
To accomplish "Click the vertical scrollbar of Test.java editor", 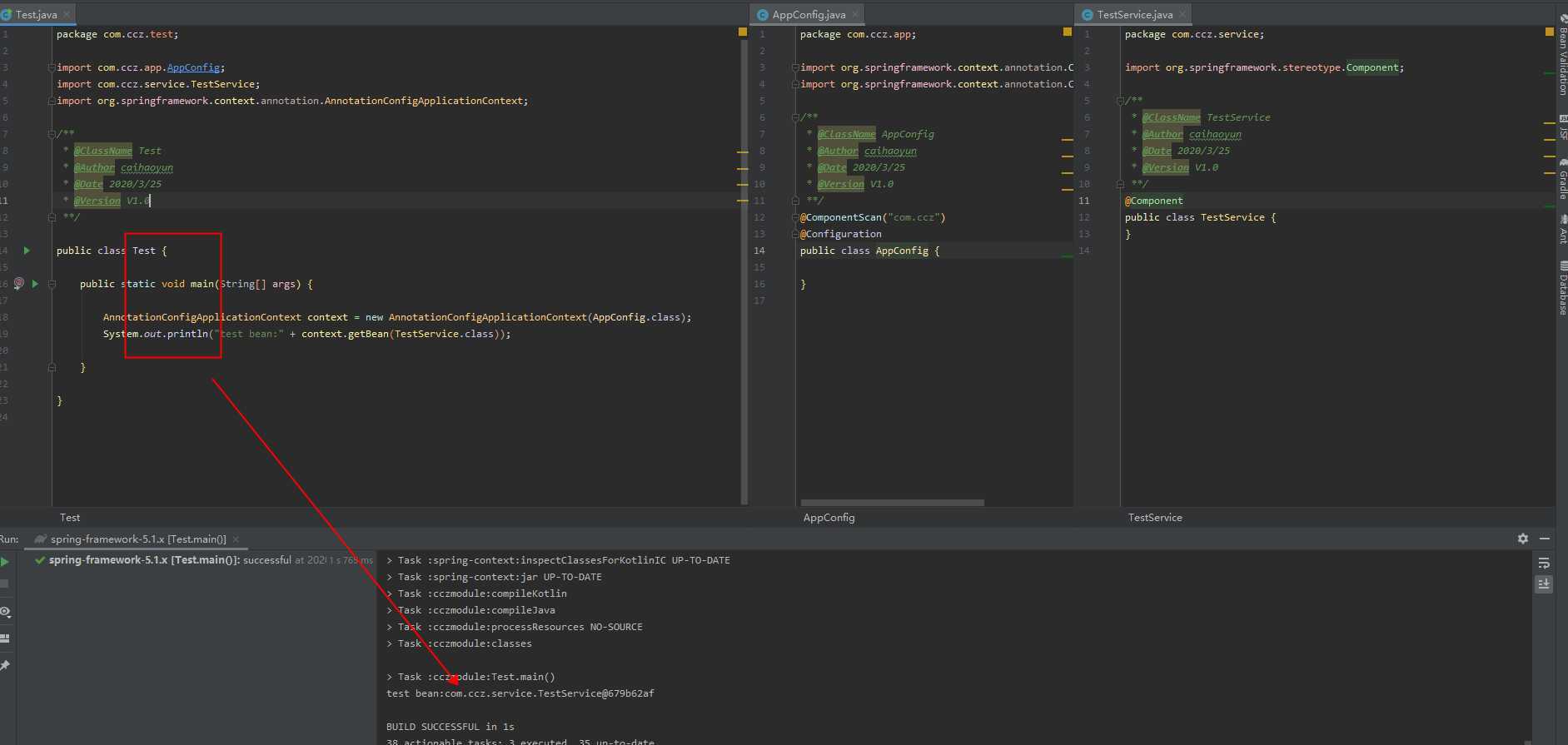I will [744, 271].
